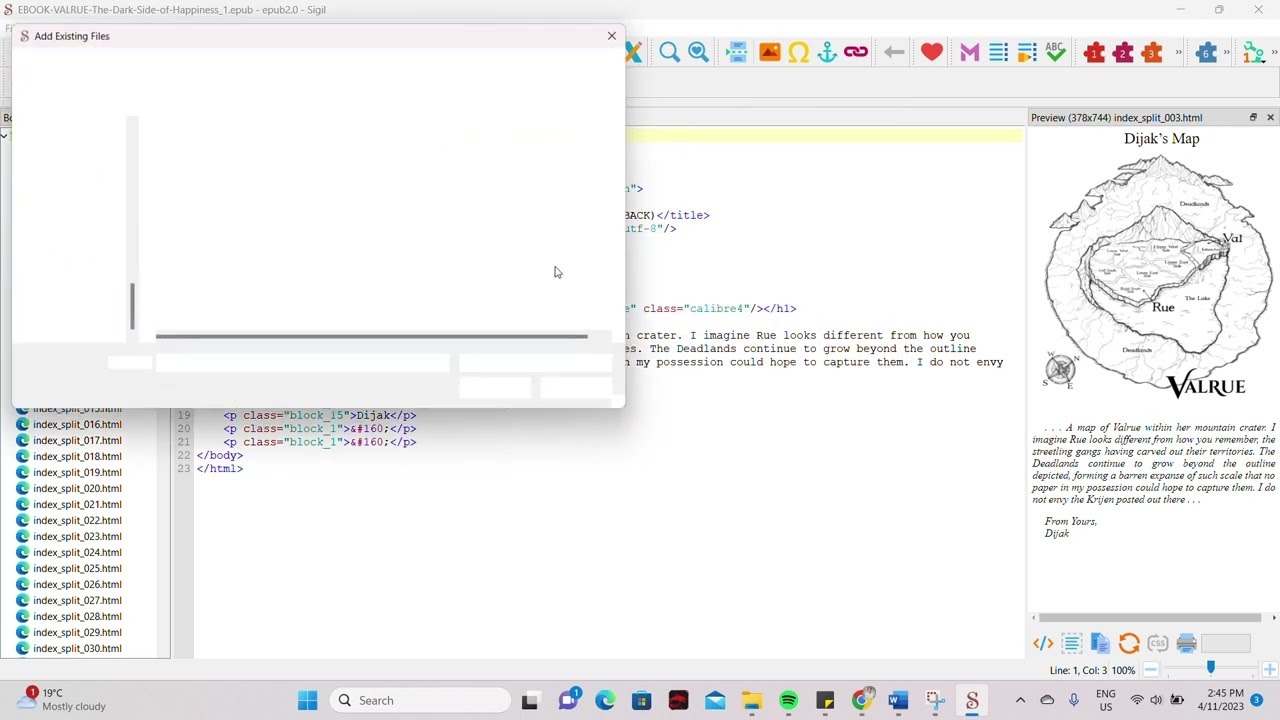This screenshot has height=720, width=1280.
Task: Undock the Preview panel
Action: 1253,118
